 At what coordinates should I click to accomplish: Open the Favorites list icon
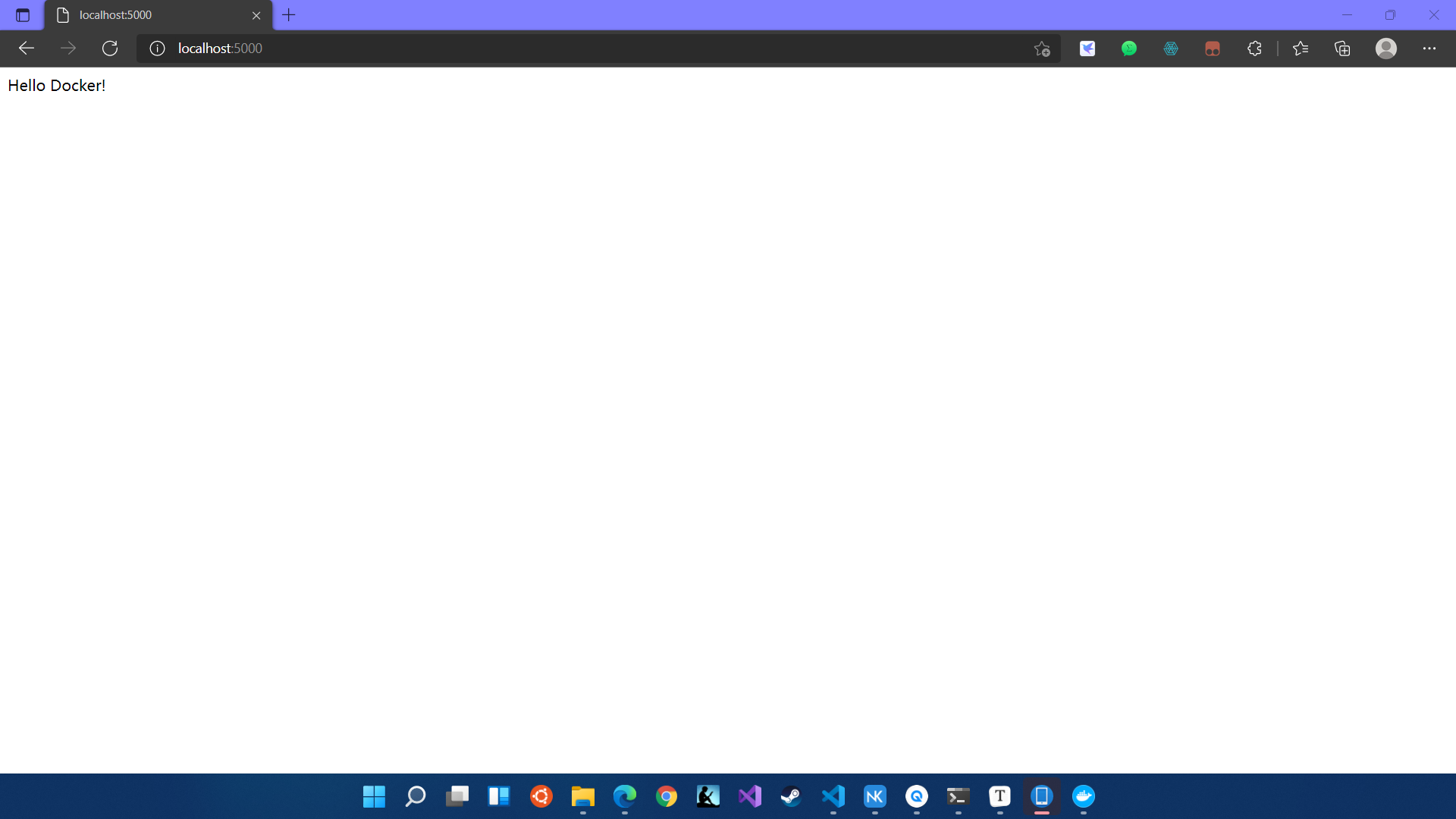coord(1301,49)
